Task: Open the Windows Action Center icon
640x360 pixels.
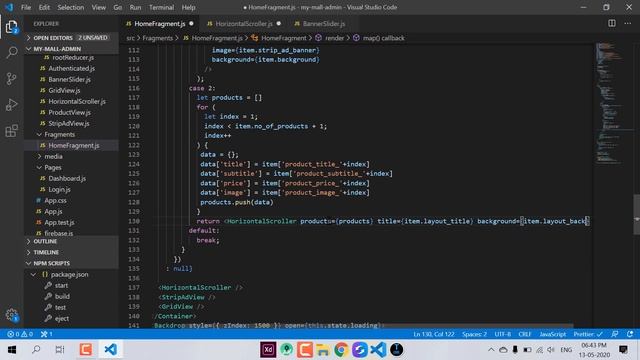Action: pos(623,349)
